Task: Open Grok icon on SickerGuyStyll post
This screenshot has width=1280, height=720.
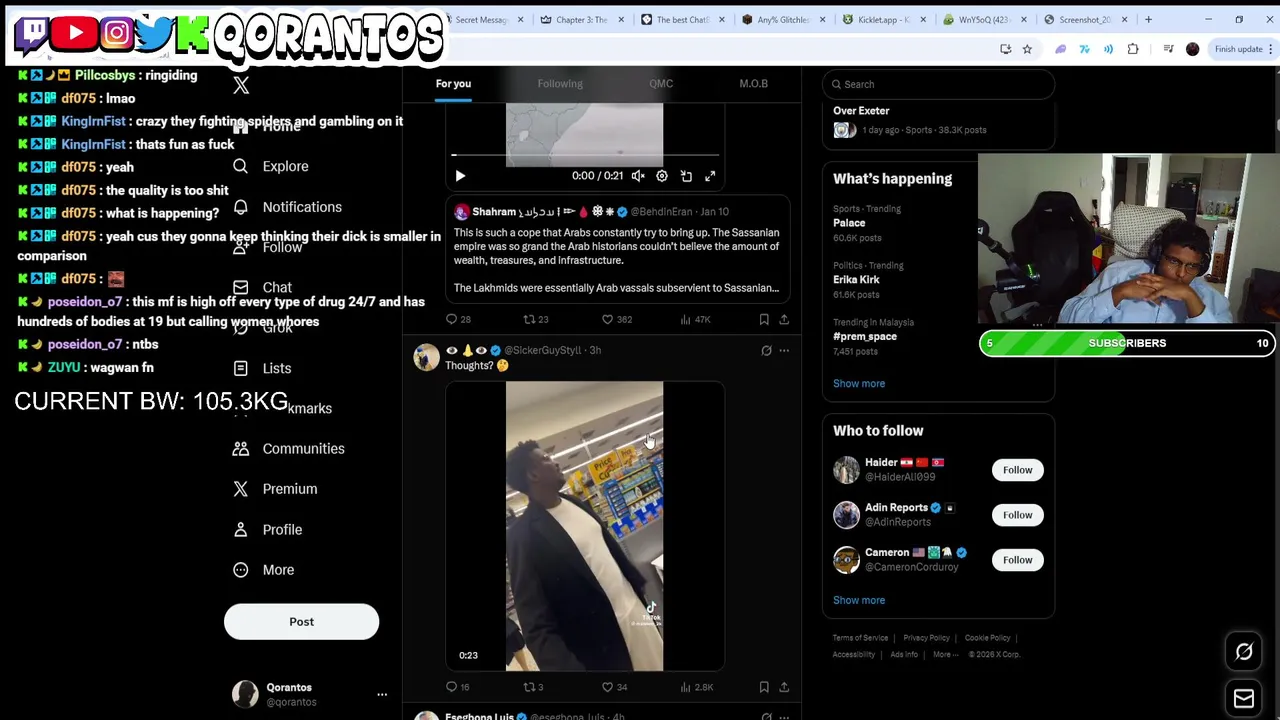Action: click(766, 350)
